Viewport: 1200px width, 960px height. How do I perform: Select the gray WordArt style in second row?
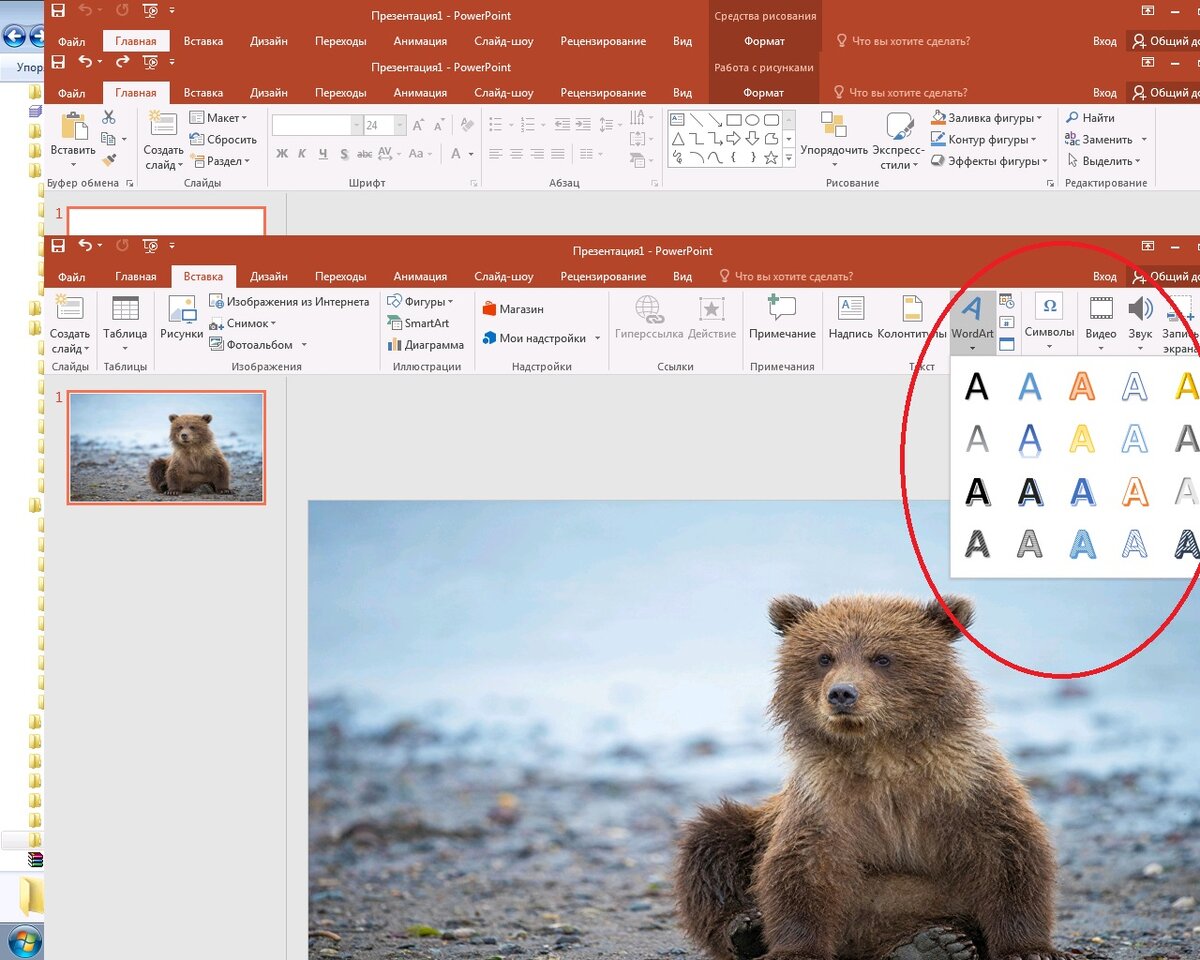(976, 438)
